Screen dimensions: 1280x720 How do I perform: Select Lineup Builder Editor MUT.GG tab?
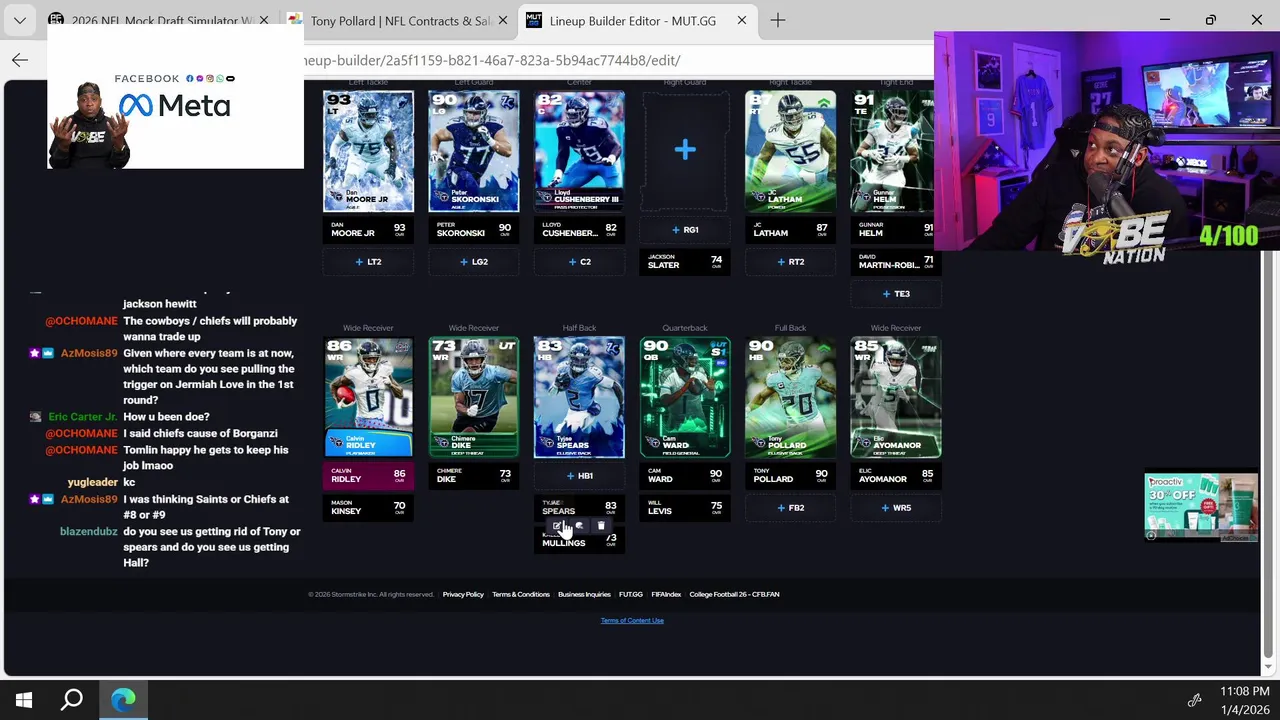(x=636, y=20)
